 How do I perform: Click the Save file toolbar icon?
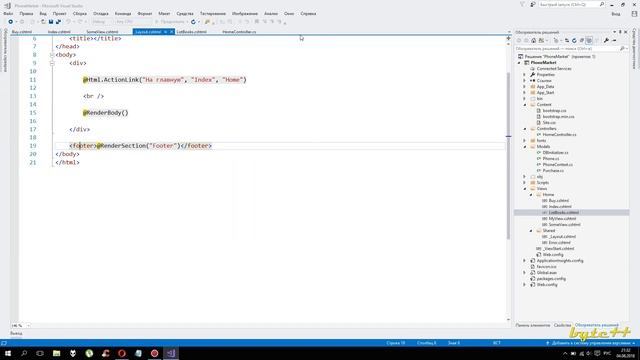pyautogui.click(x=51, y=22)
